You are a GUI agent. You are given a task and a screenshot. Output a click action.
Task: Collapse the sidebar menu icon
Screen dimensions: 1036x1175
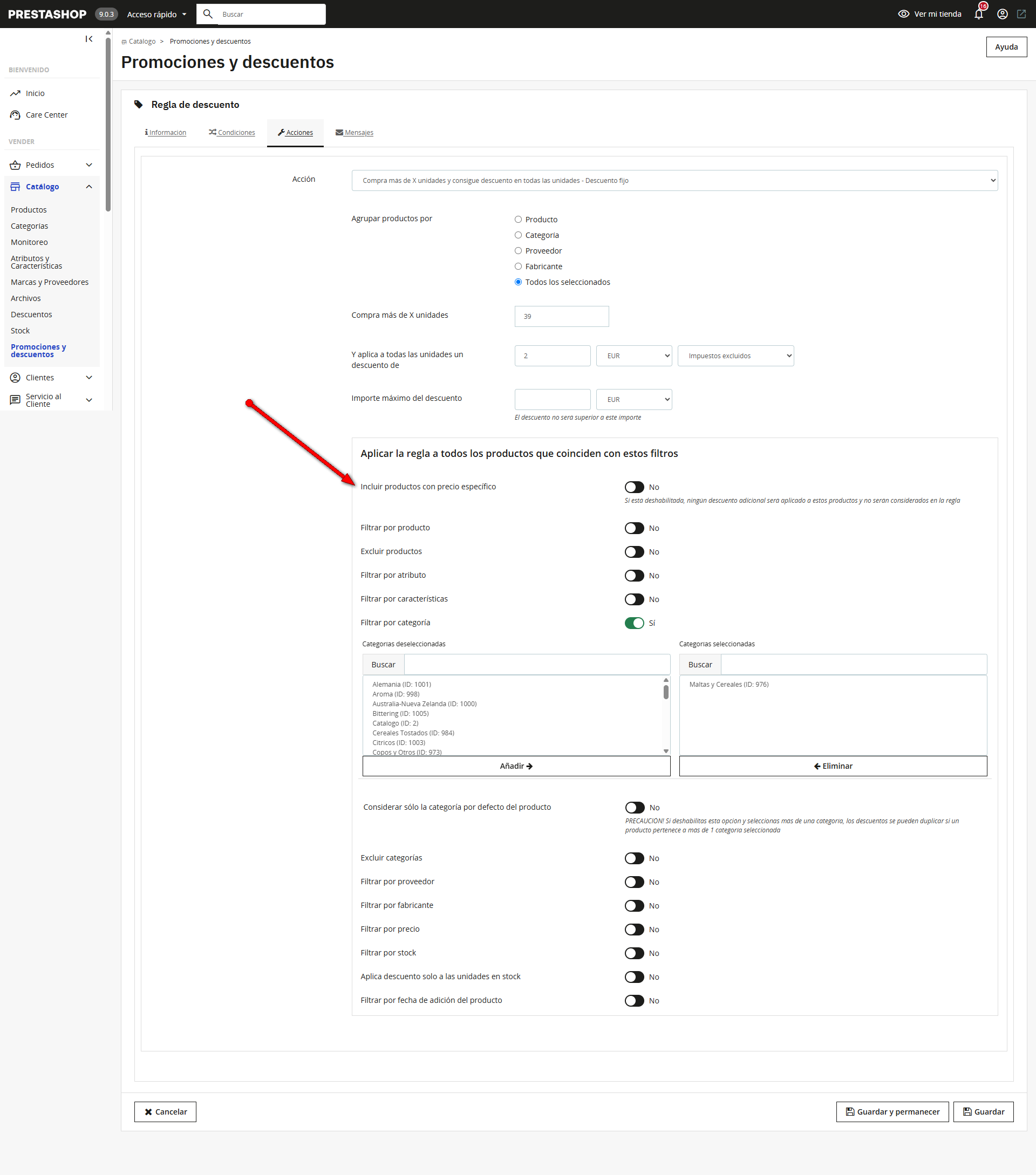89,39
